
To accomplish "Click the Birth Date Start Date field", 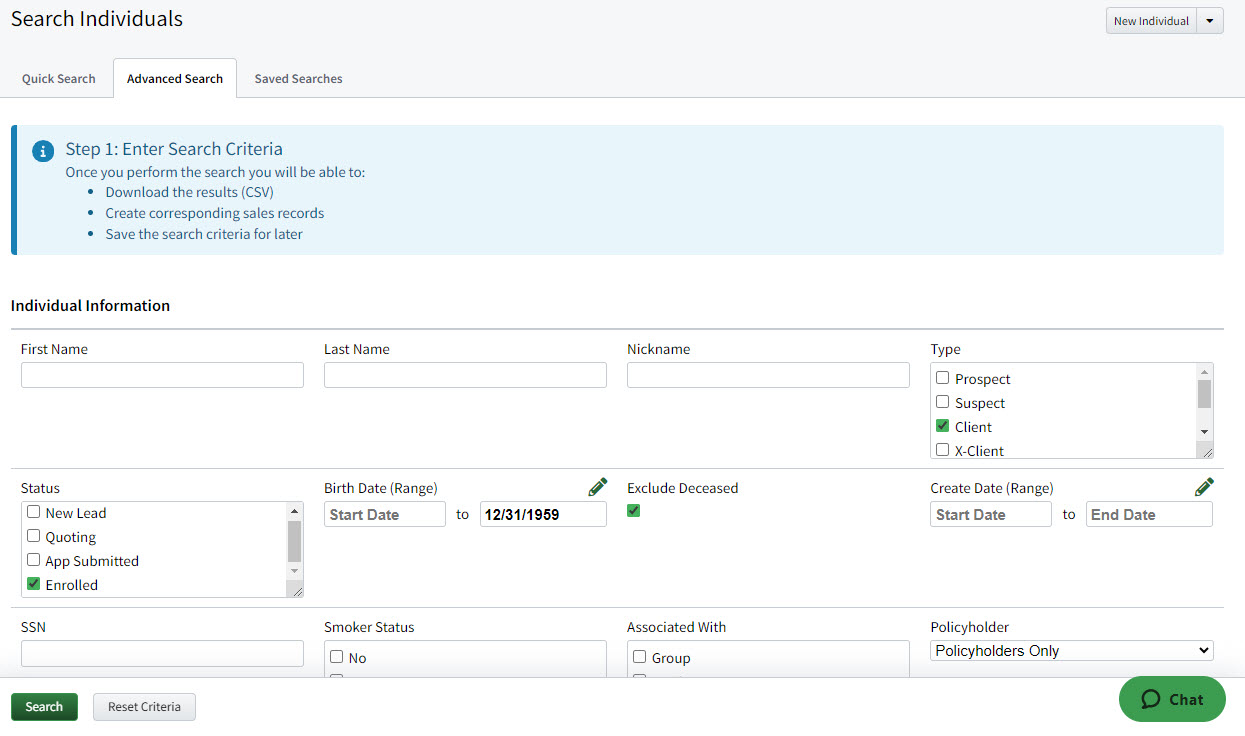I will pyautogui.click(x=385, y=514).
